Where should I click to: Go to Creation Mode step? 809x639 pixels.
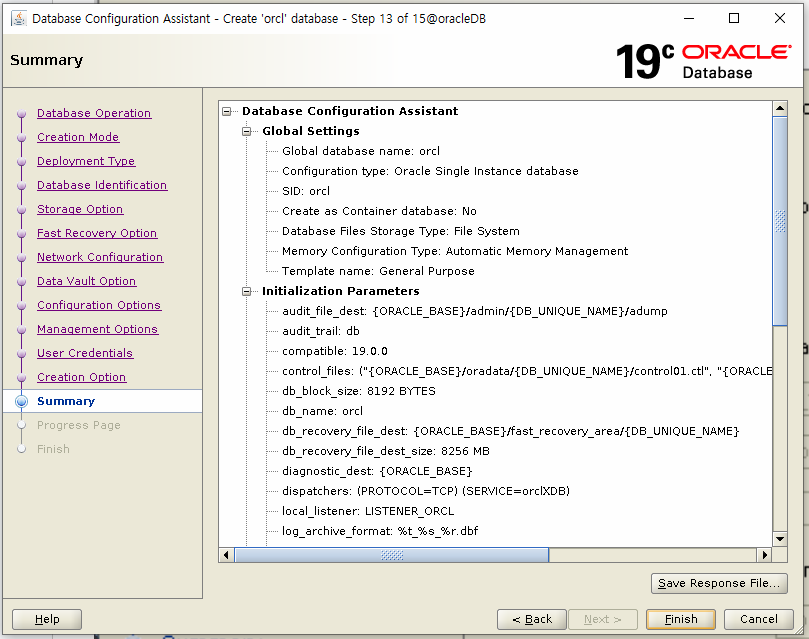coord(78,137)
